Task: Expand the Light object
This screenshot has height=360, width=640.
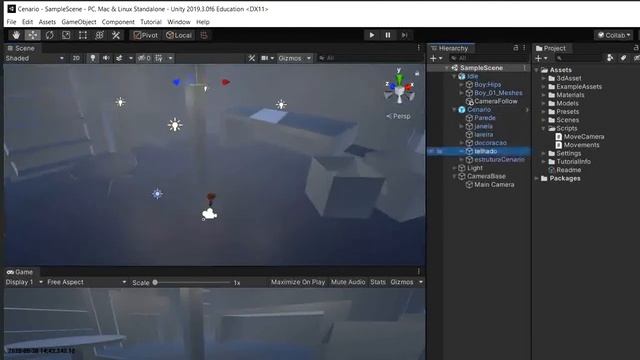Action: pos(454,168)
